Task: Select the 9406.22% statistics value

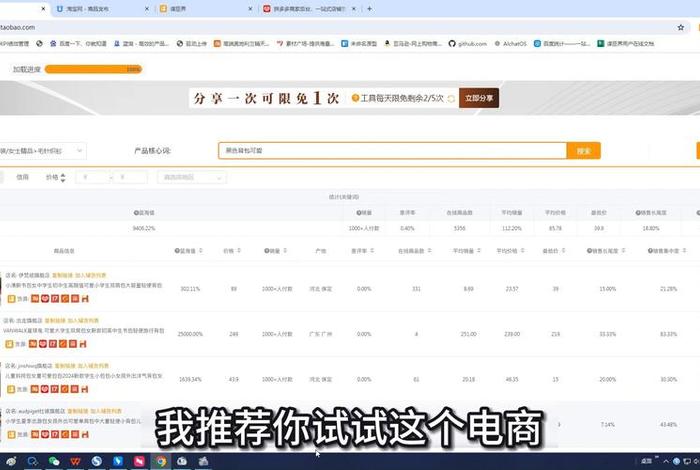Action: 144,228
